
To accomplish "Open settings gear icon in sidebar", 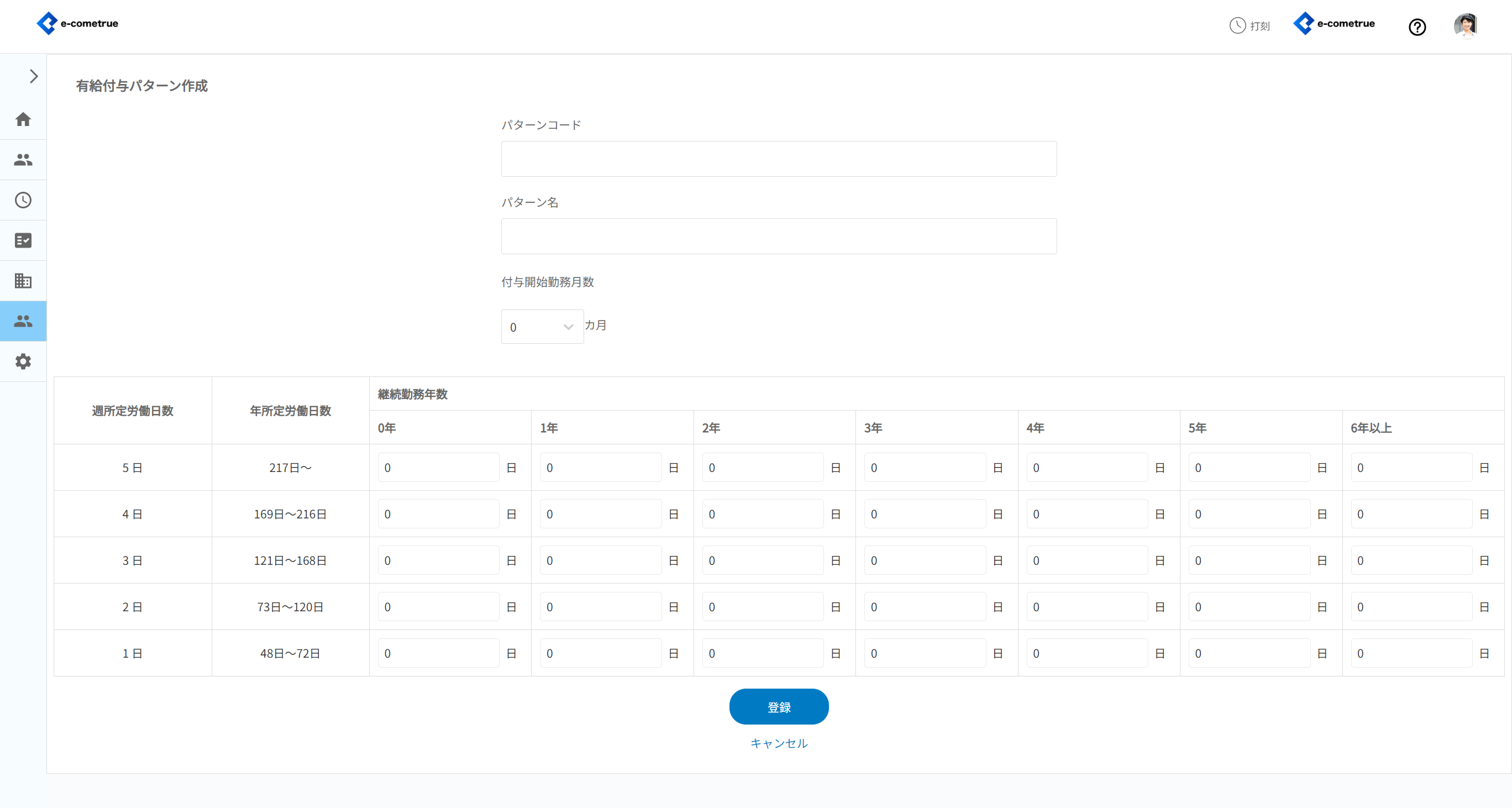I will coord(23,361).
